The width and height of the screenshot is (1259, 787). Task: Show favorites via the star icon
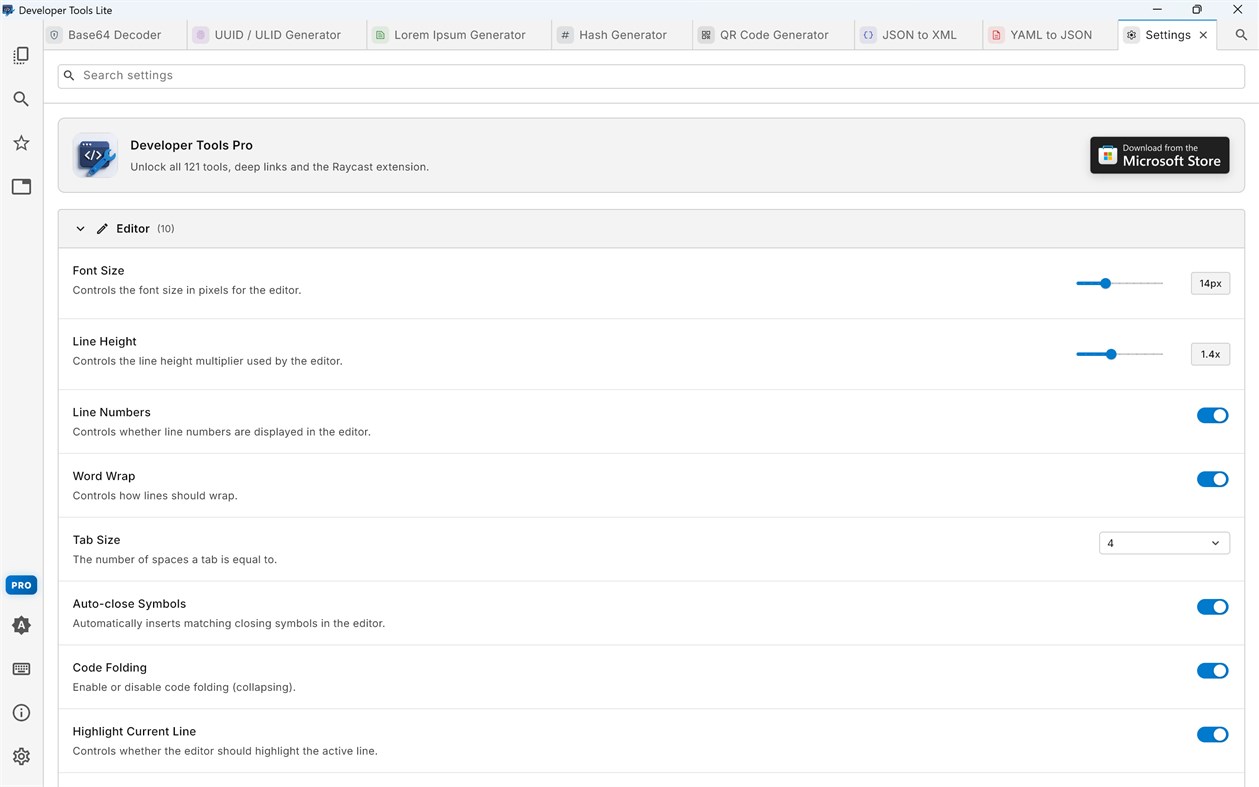coord(21,143)
